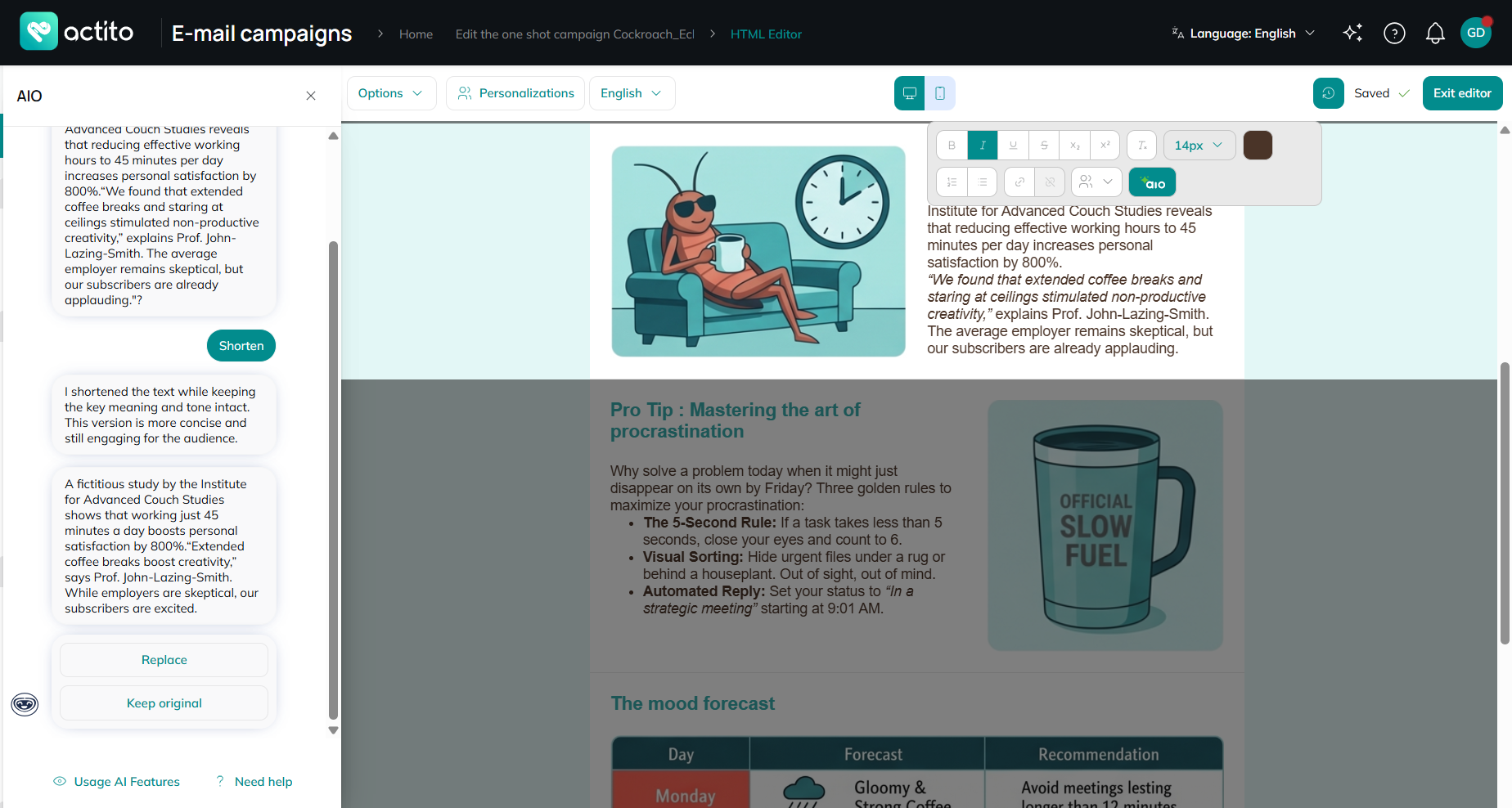Click the remove link icon
This screenshot has height=808, width=1512.
click(1050, 182)
